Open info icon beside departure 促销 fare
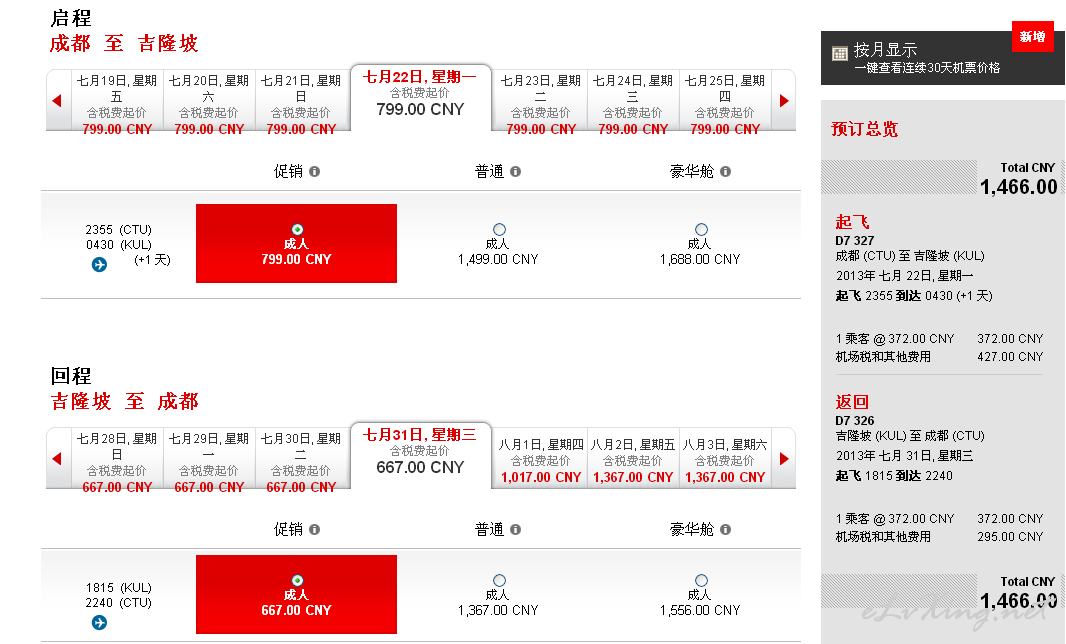This screenshot has width=1066, height=644. click(x=314, y=171)
